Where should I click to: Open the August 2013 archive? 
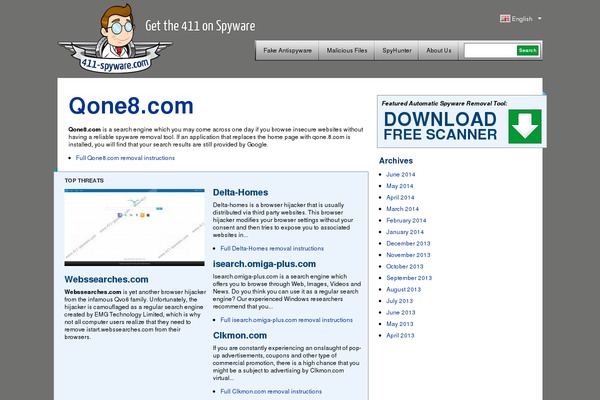click(404, 289)
